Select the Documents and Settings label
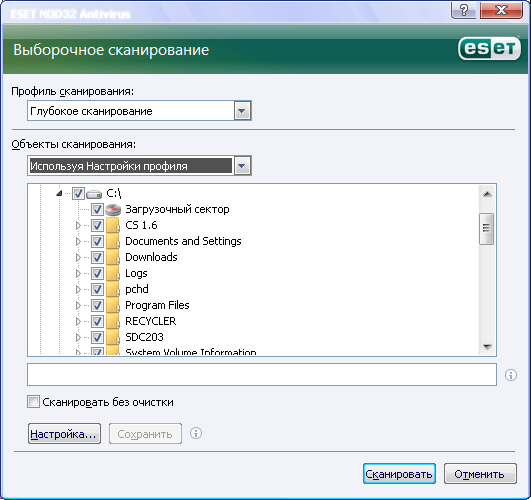The width and height of the screenshot is (531, 500). pos(183,241)
